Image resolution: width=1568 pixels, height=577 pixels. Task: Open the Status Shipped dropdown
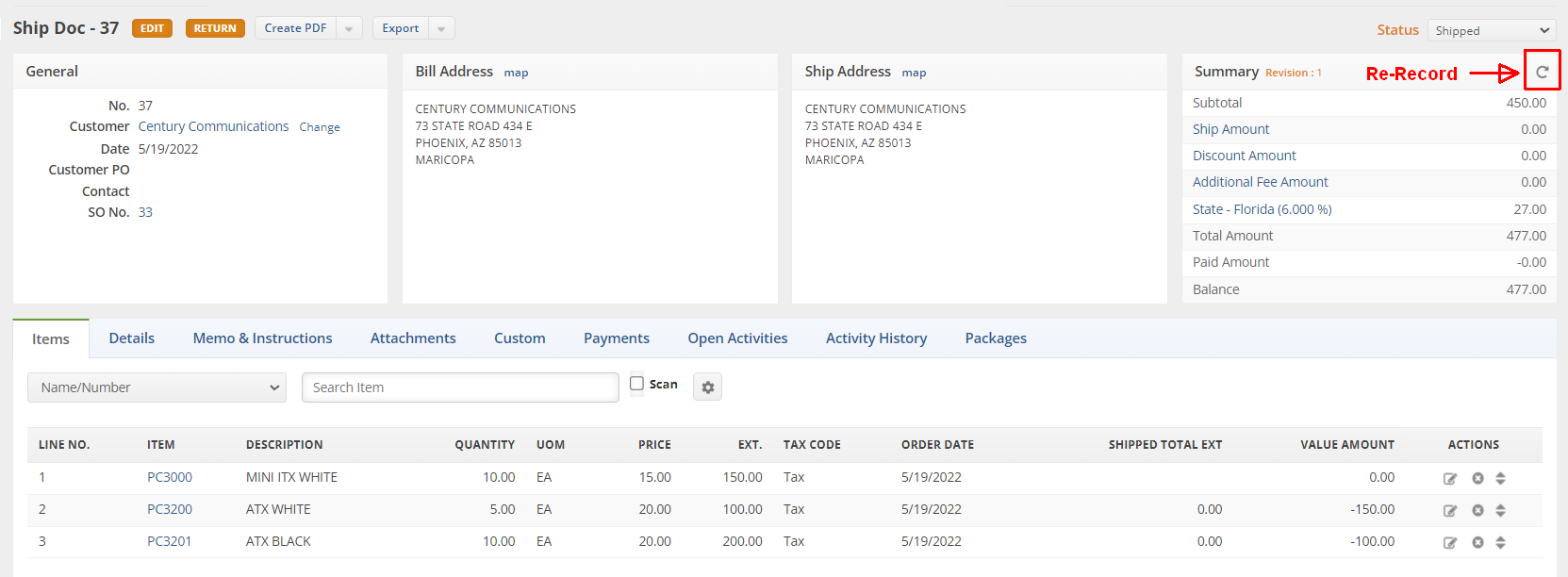(x=1491, y=30)
